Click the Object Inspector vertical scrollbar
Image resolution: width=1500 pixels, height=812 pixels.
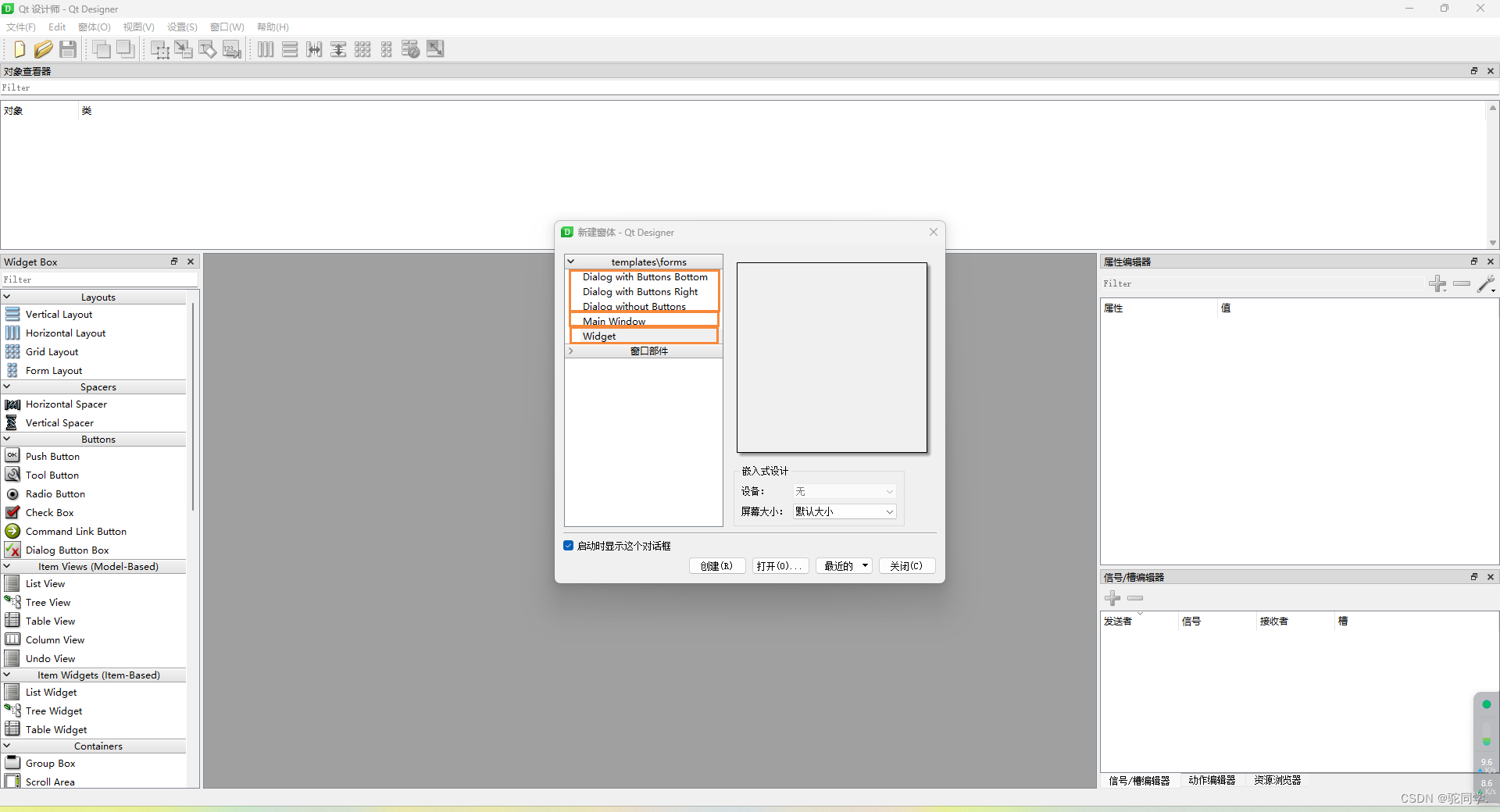1493,175
